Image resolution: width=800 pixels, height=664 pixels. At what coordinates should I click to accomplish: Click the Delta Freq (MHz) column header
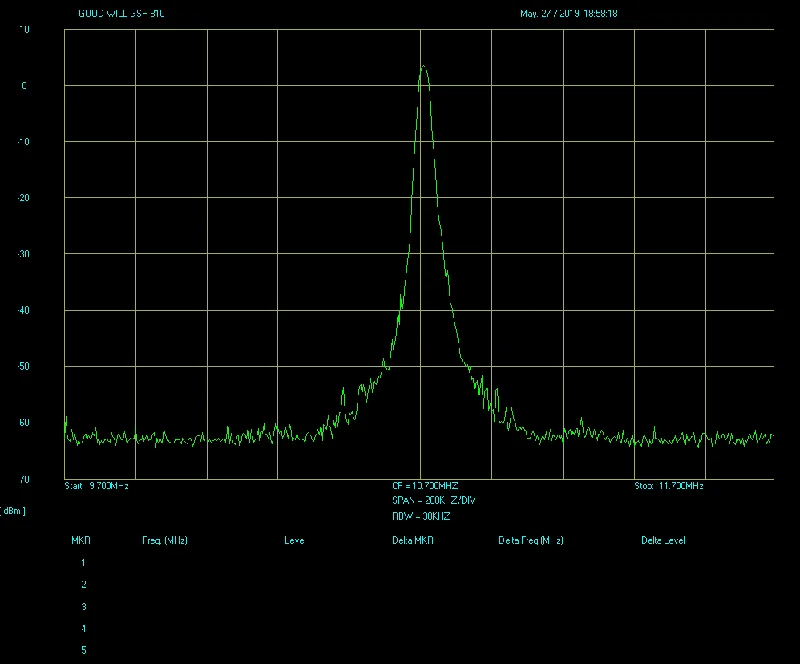531,540
